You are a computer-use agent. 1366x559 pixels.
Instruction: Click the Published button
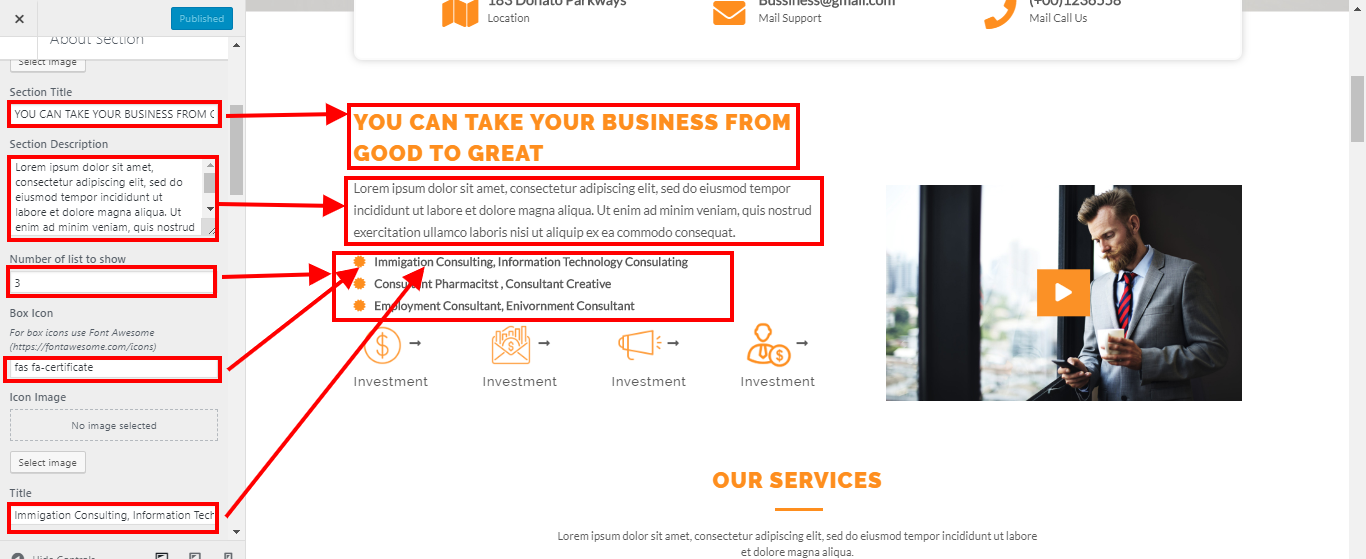point(202,18)
